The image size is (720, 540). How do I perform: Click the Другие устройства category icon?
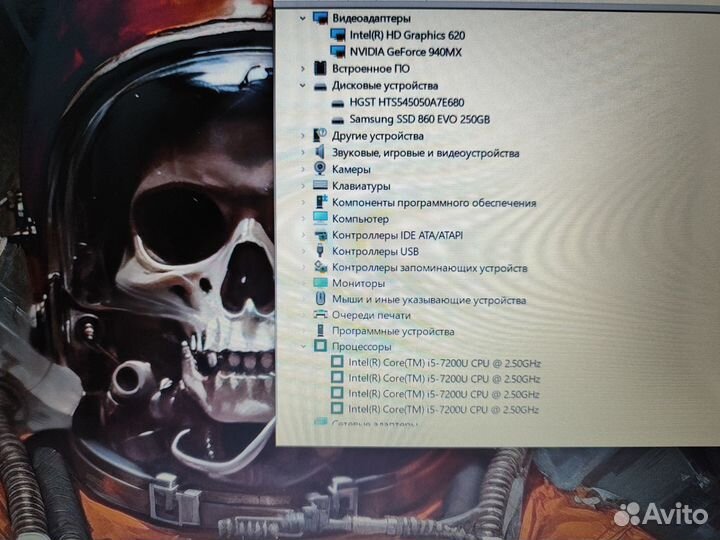pyautogui.click(x=320, y=135)
